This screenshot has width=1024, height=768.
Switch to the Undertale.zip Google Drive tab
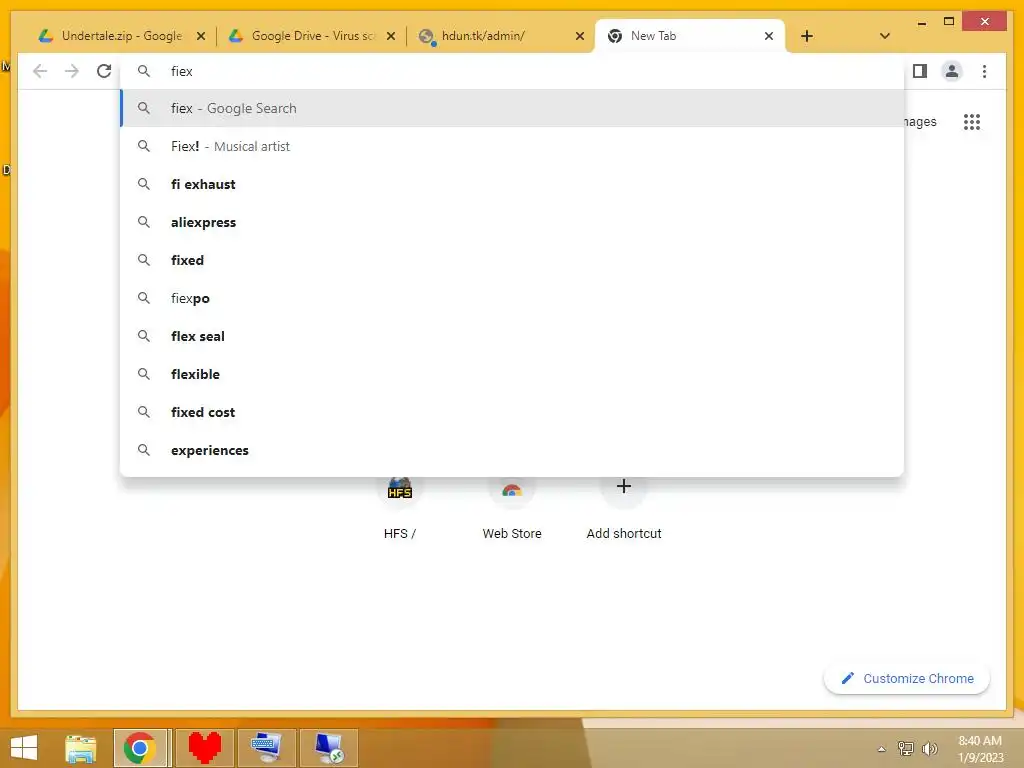coord(121,36)
